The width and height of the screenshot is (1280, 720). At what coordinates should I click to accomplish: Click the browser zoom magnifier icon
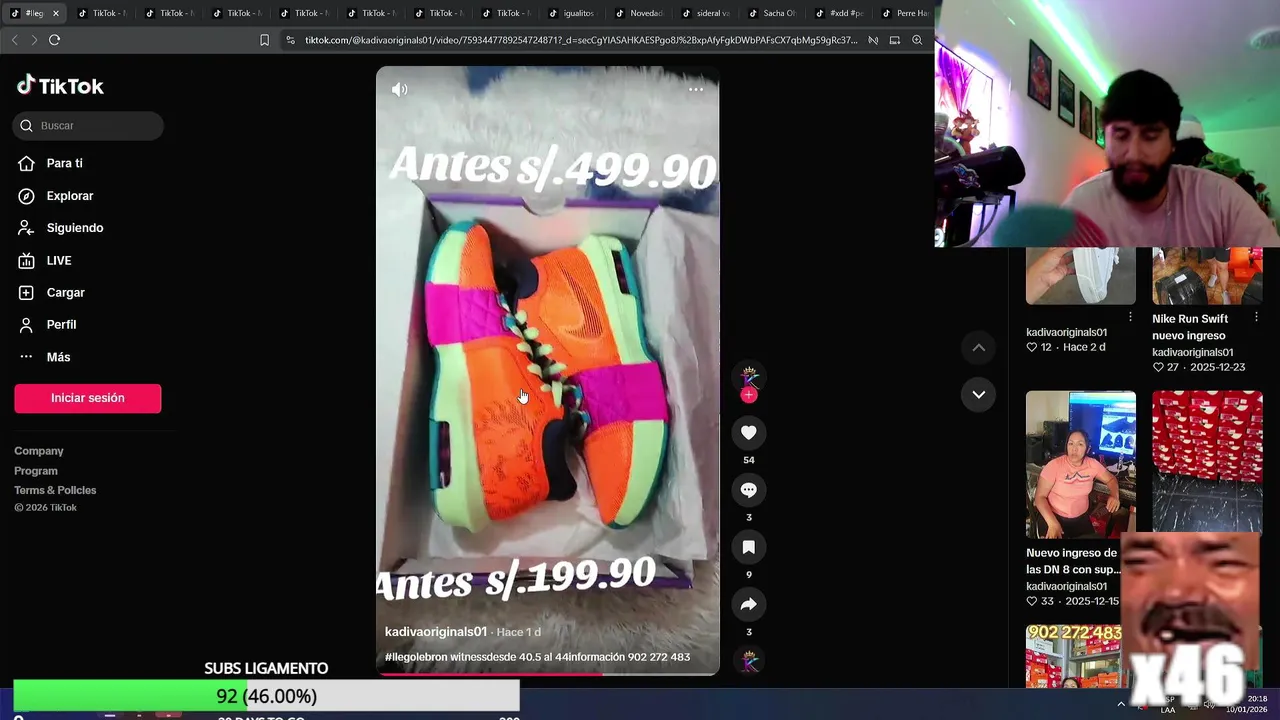(917, 40)
